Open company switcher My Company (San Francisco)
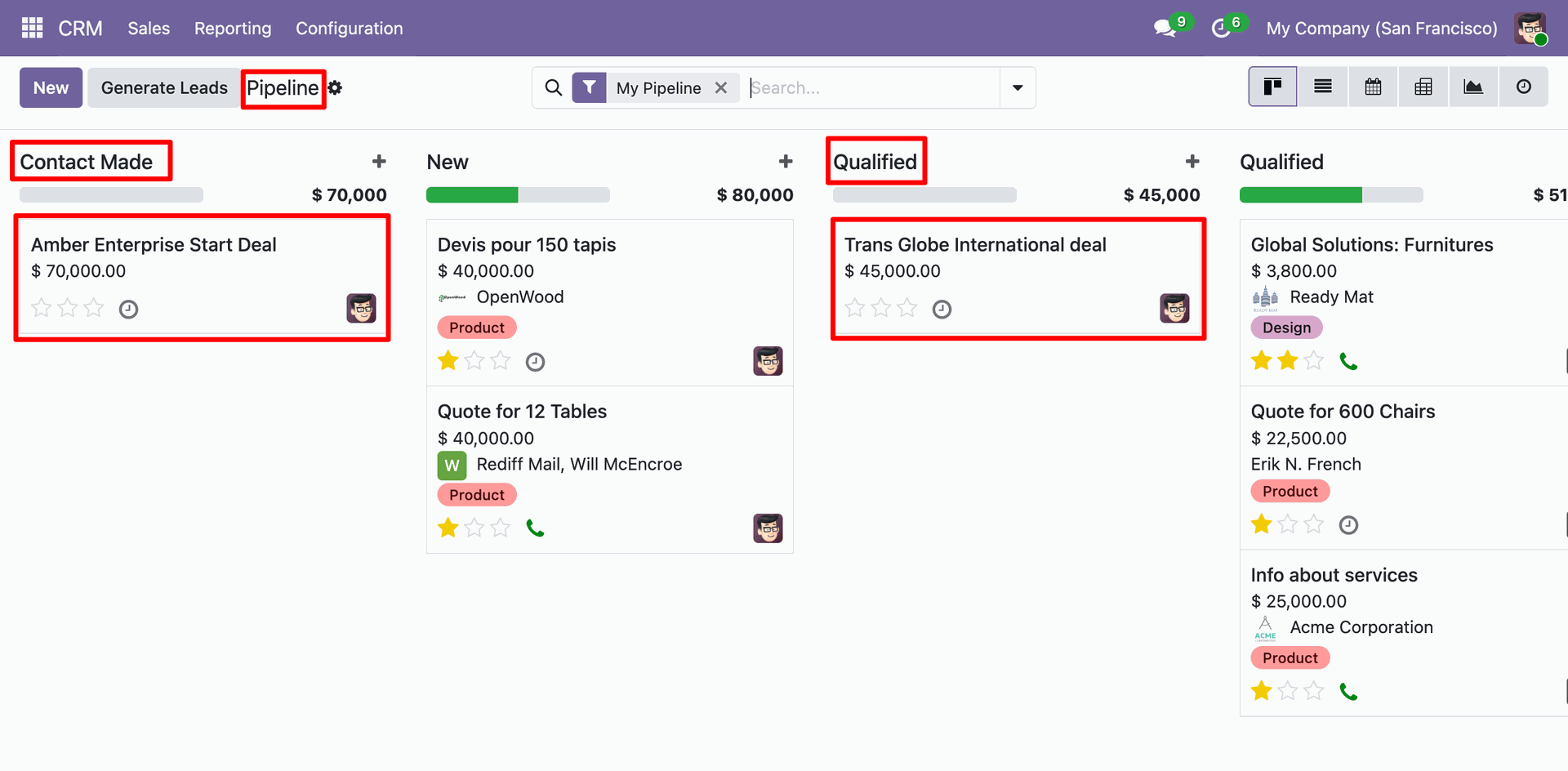This screenshot has height=771, width=1568. pyautogui.click(x=1382, y=29)
